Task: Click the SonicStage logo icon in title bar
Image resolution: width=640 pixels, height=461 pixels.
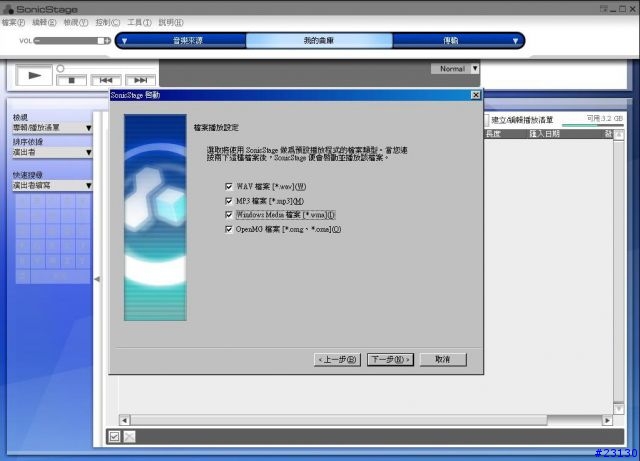Action: (x=8, y=9)
